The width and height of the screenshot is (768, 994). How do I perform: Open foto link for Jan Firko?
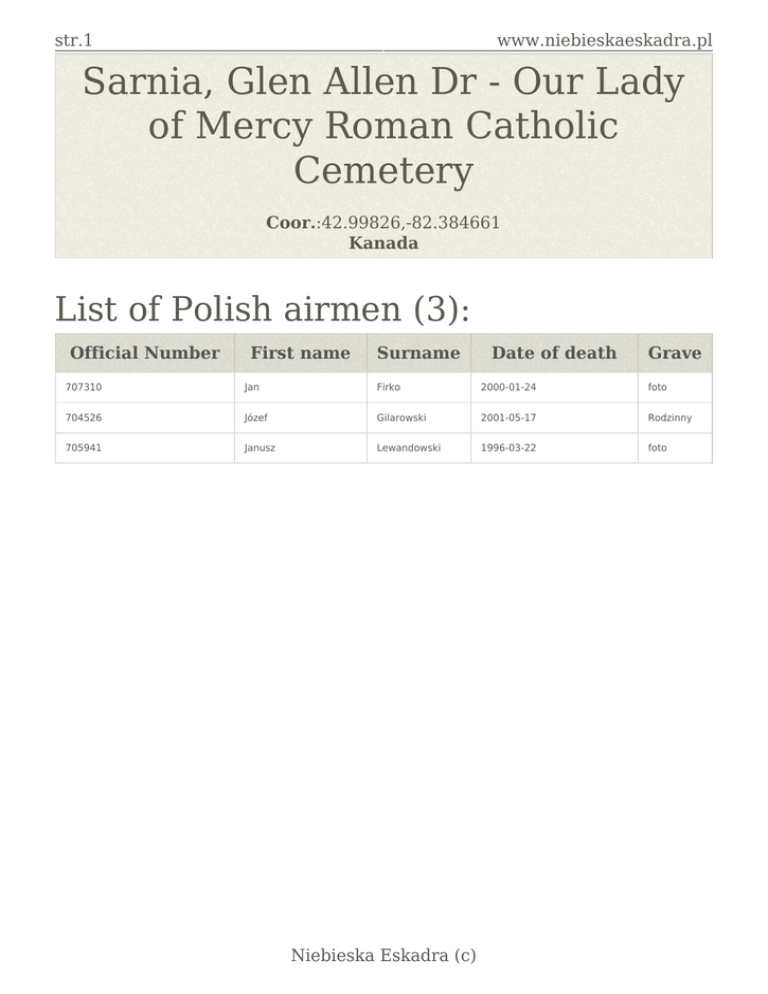657,387
